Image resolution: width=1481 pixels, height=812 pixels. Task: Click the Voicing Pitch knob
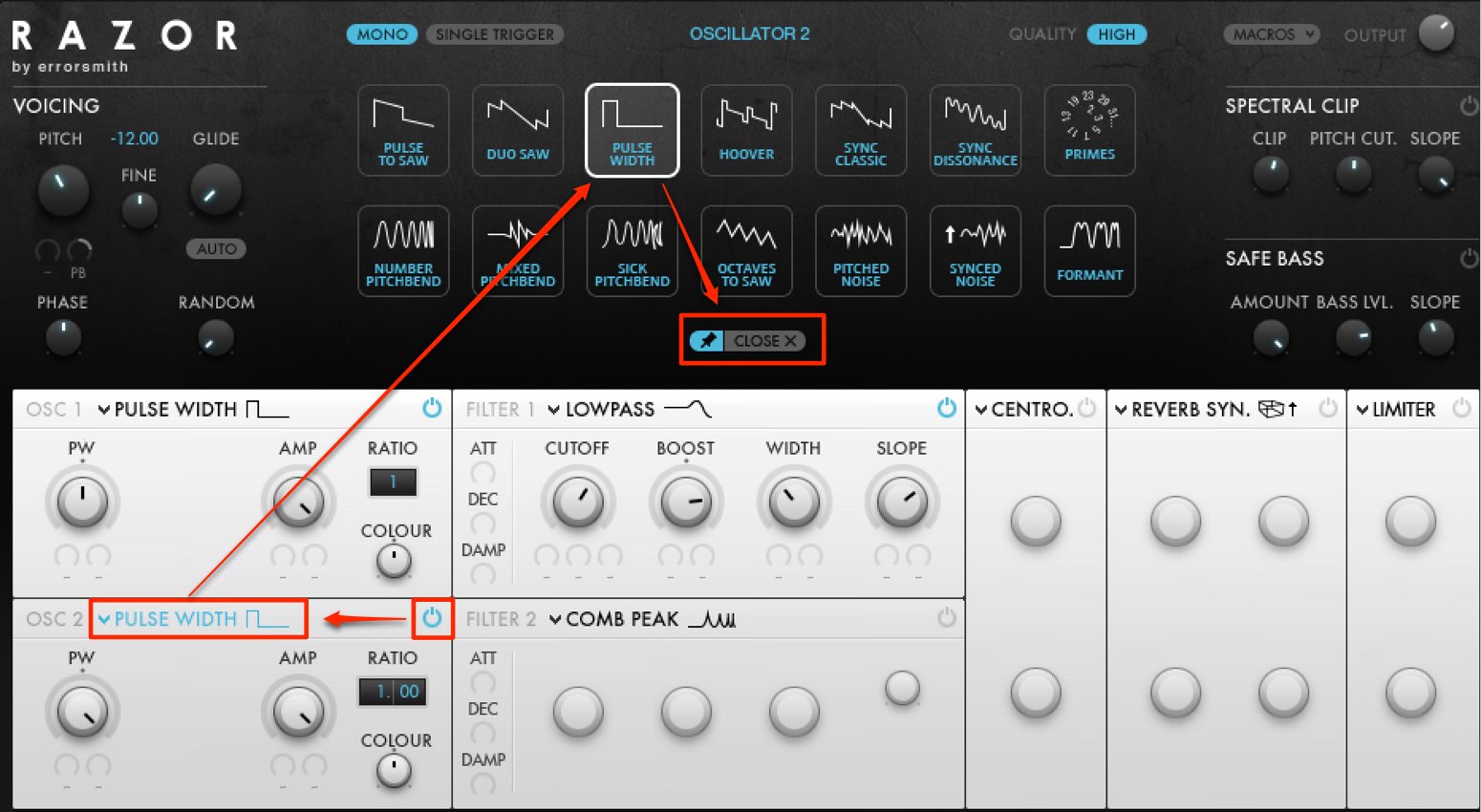pyautogui.click(x=62, y=188)
